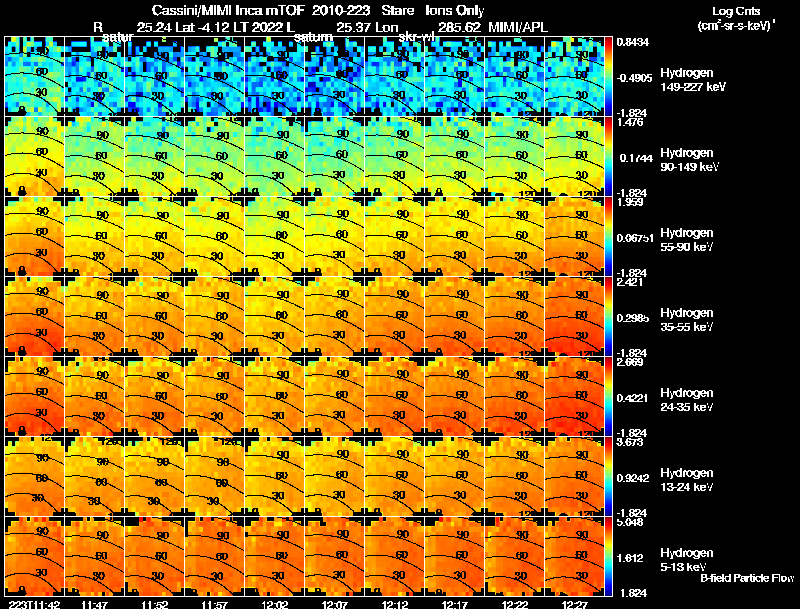Click the '12:07' time label
800x609 pixels.
(x=335, y=604)
